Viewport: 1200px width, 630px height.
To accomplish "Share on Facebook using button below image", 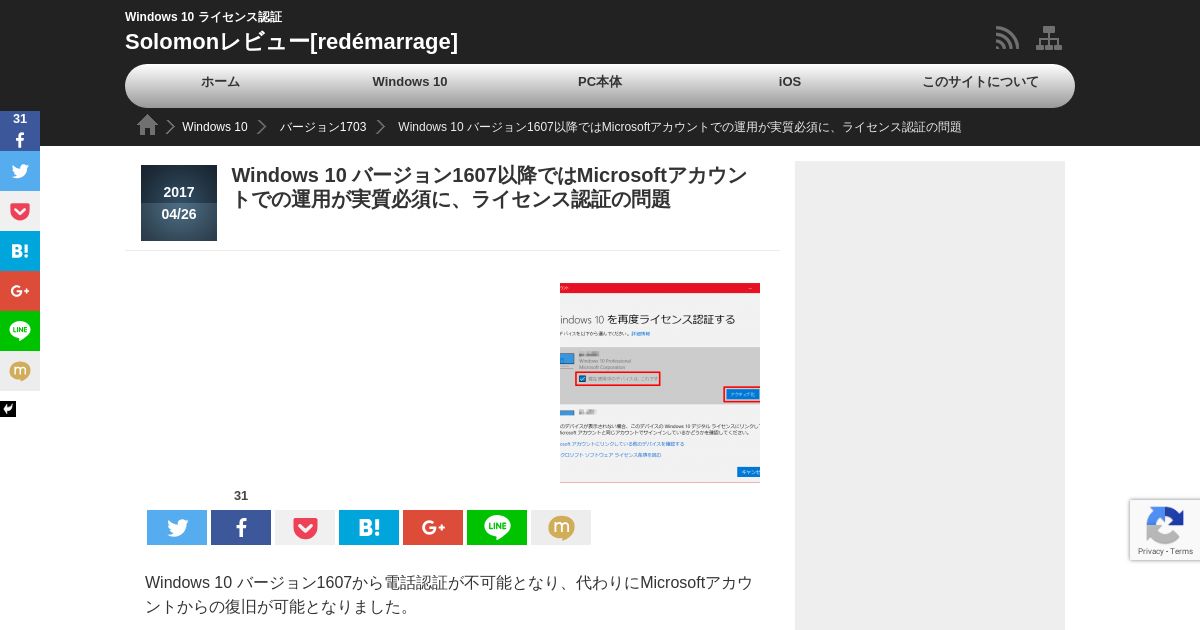I will point(241,528).
